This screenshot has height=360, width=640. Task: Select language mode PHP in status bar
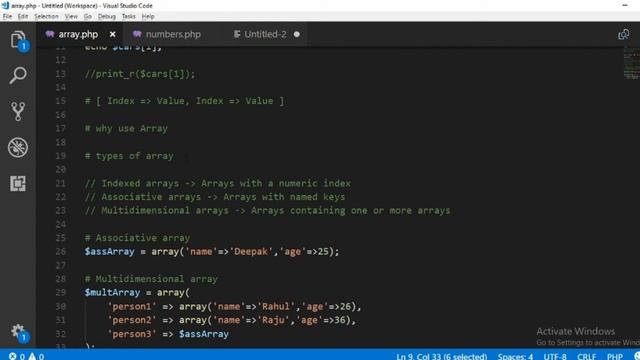pyautogui.click(x=615, y=356)
